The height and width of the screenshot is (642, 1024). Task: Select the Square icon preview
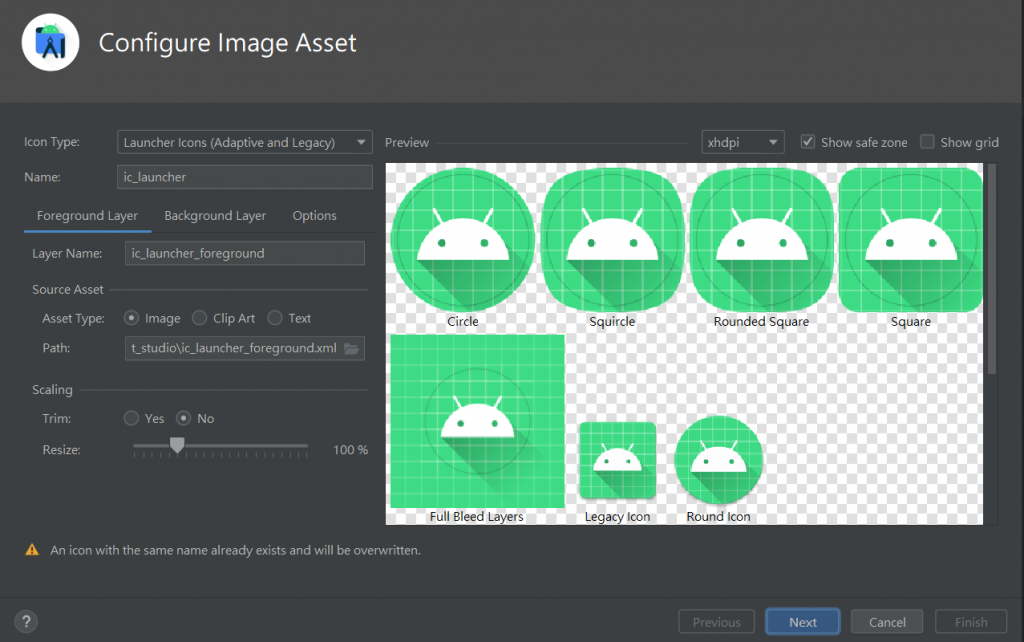910,240
